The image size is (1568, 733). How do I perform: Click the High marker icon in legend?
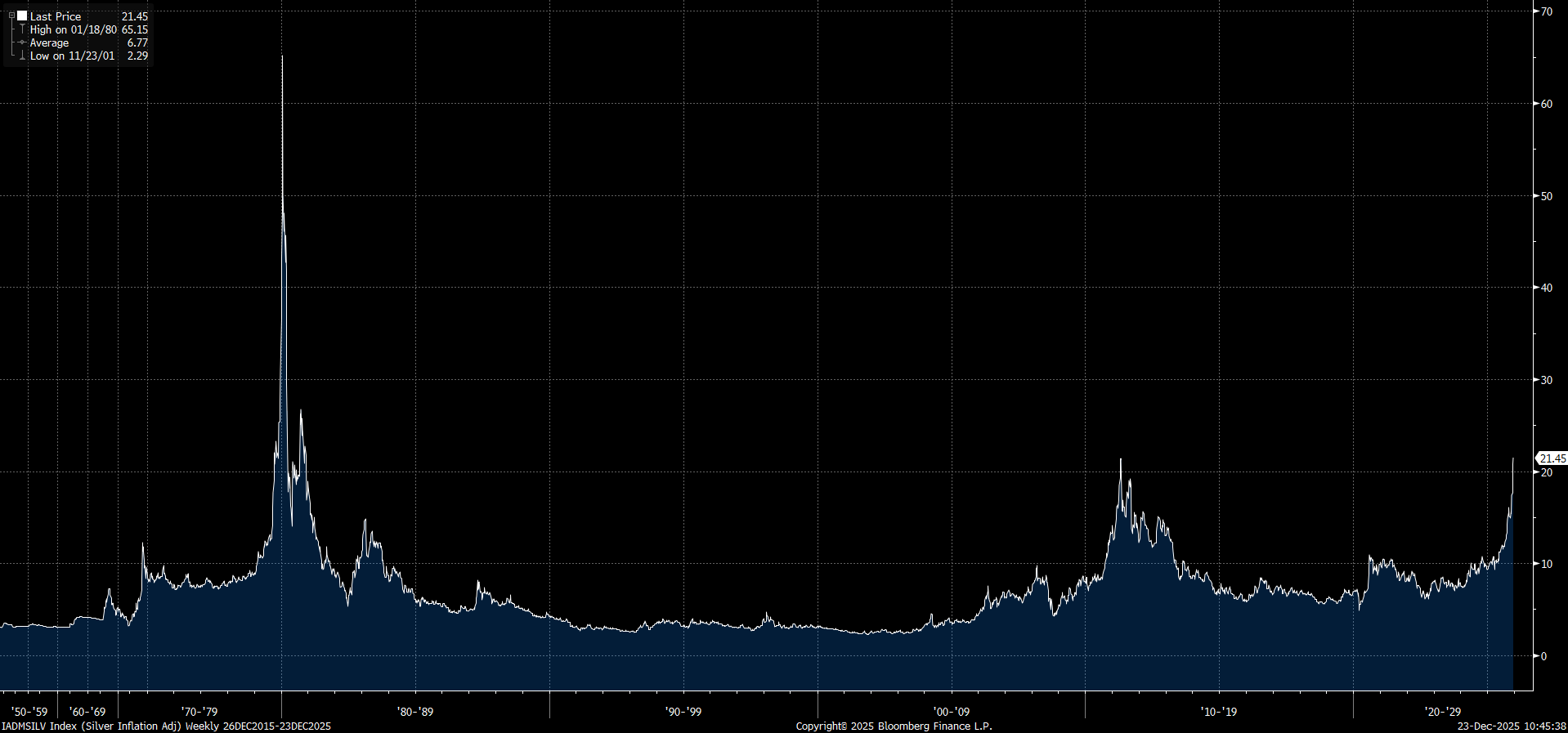pos(22,29)
